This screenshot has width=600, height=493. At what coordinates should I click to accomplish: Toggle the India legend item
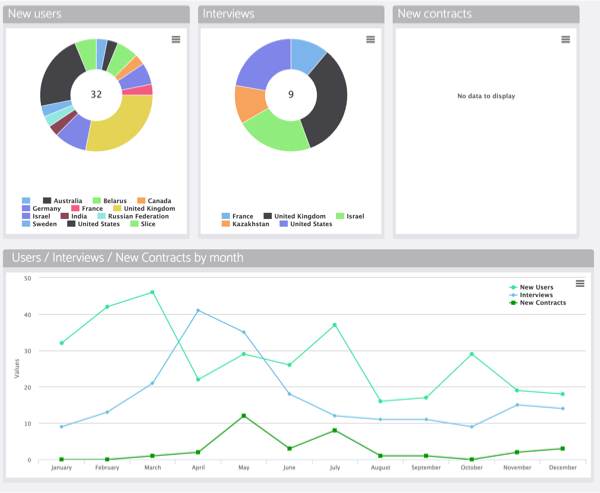click(74, 216)
